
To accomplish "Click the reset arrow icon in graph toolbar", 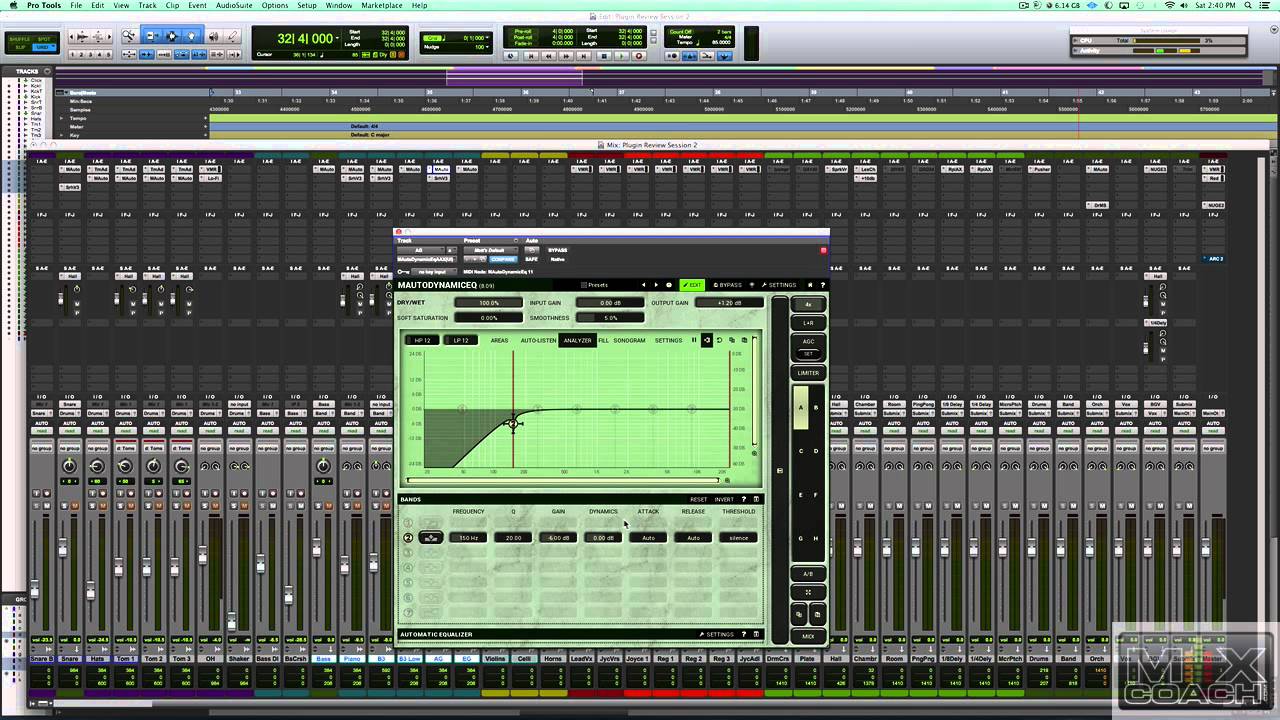I will coord(719,340).
